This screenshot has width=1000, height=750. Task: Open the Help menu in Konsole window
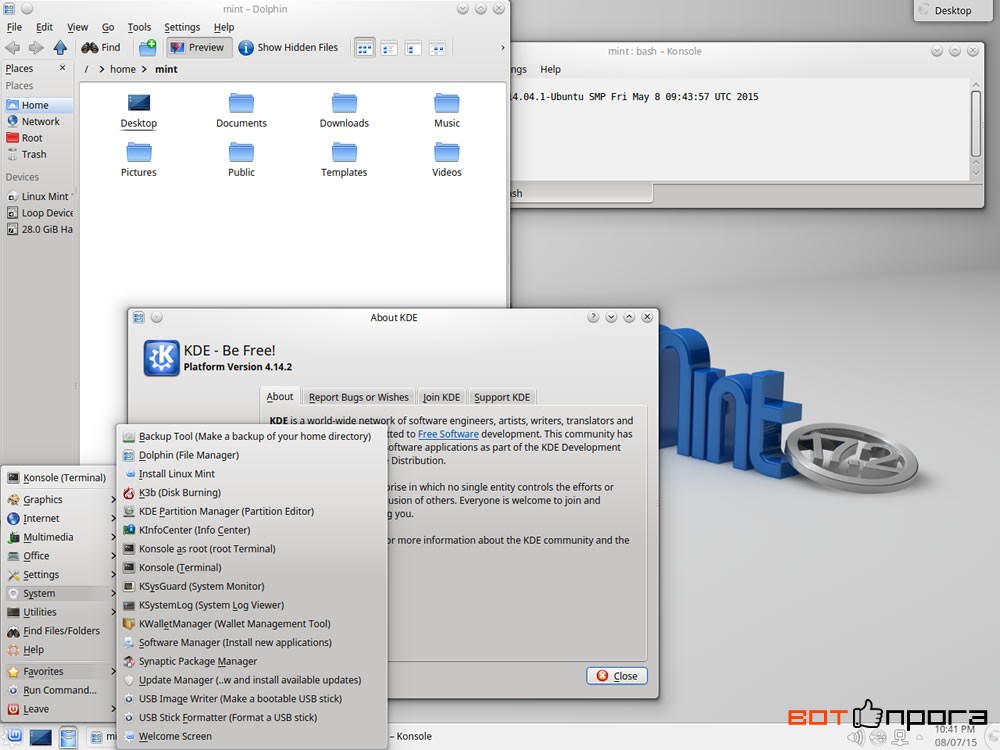550,69
